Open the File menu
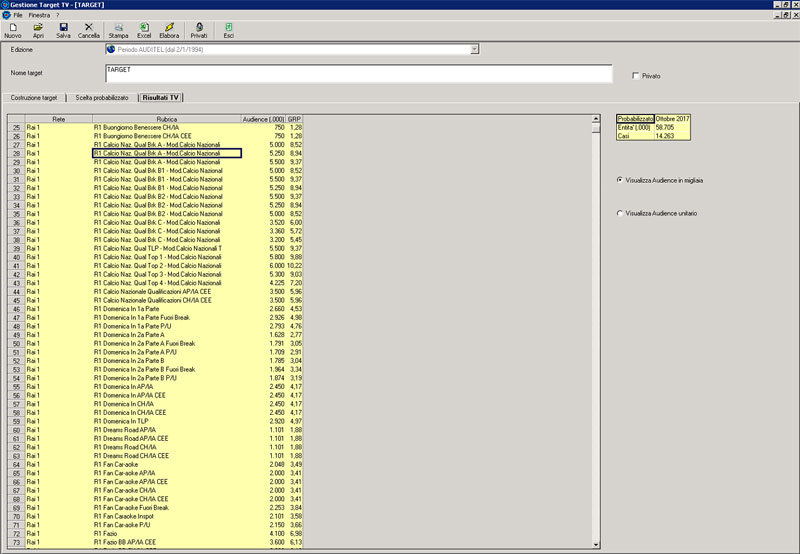This screenshot has height=554, width=800. coord(18,15)
